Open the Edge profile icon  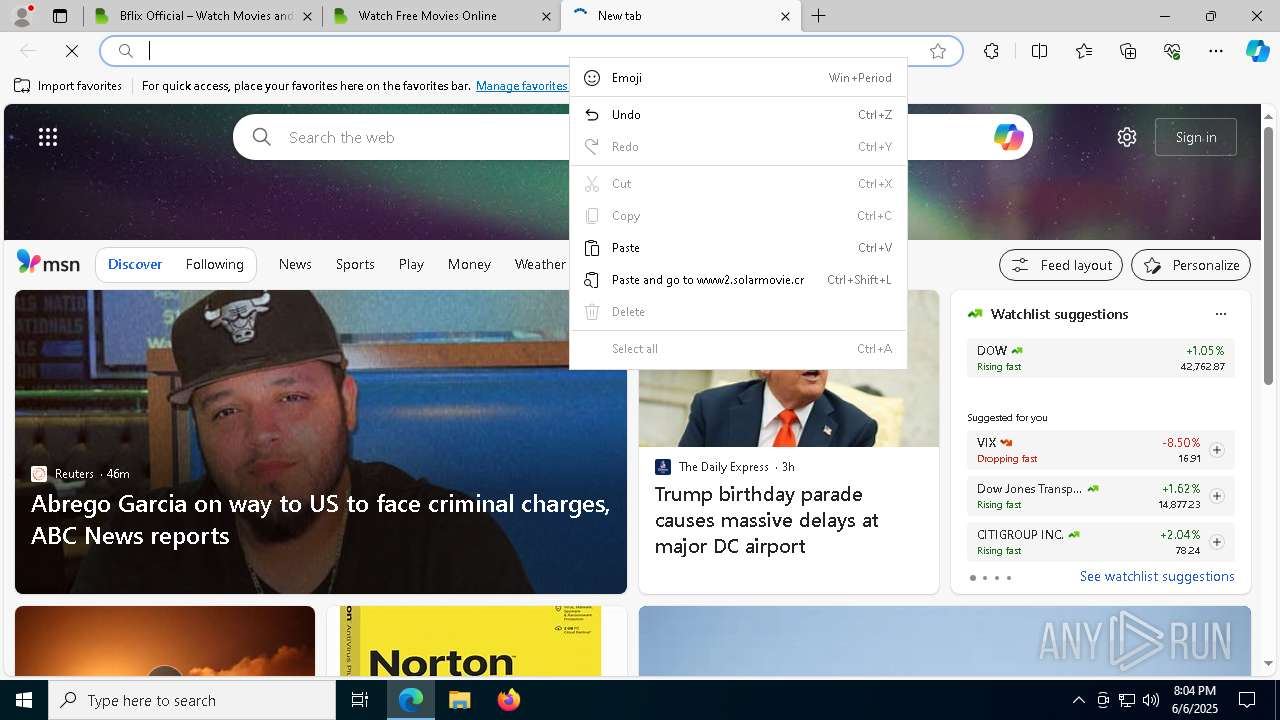click(x=21, y=16)
